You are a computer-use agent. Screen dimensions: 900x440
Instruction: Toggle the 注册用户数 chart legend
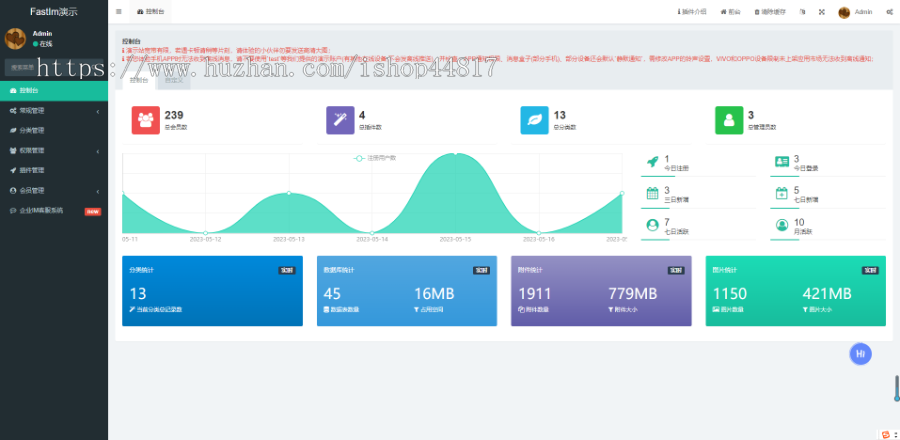[x=375, y=158]
